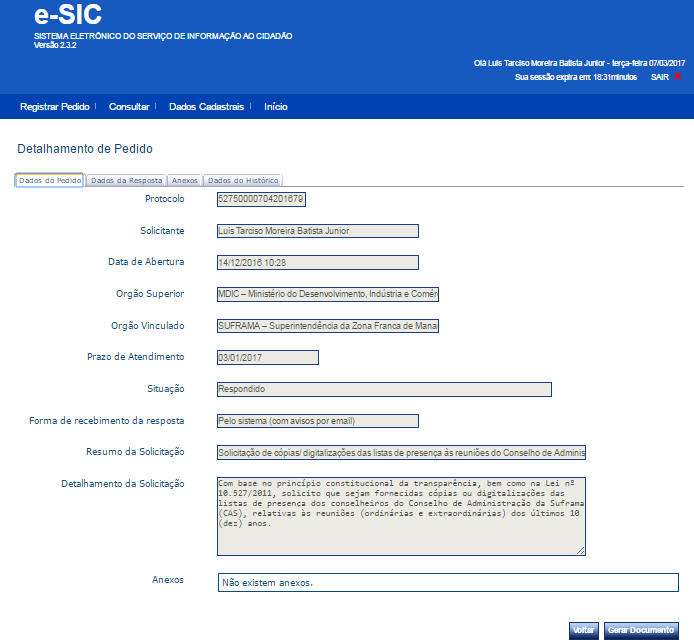The height and width of the screenshot is (643, 694).
Task: Click the 'Não existem anexos.' text
Action: click(x=267, y=583)
